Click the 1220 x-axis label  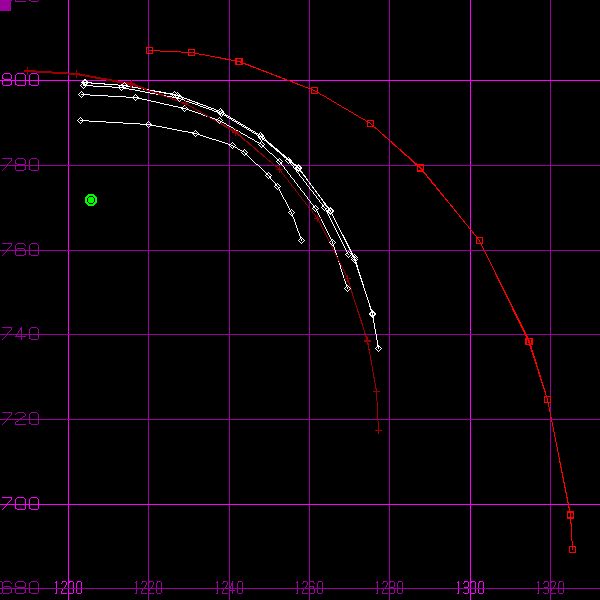149,587
